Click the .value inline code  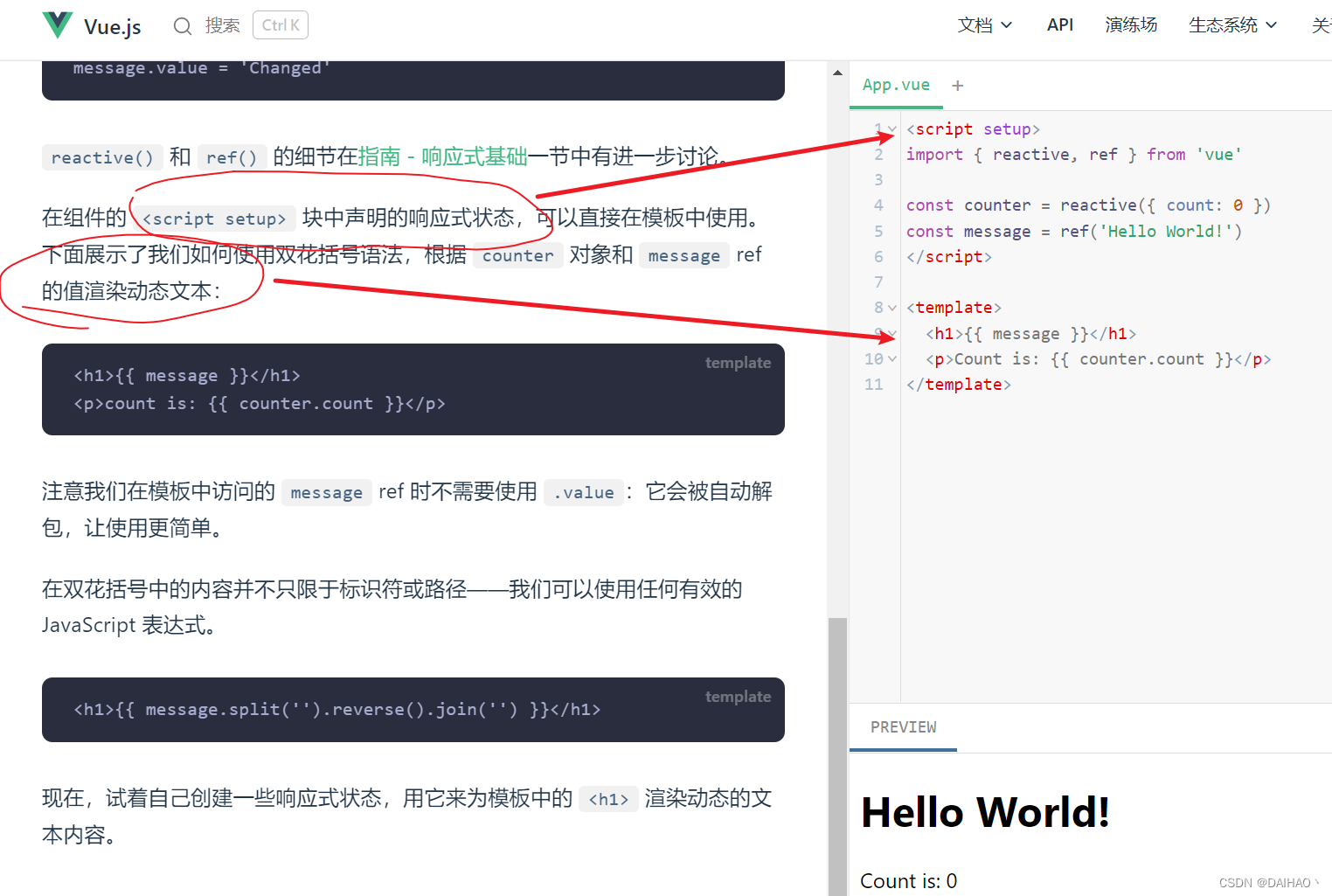pos(584,492)
